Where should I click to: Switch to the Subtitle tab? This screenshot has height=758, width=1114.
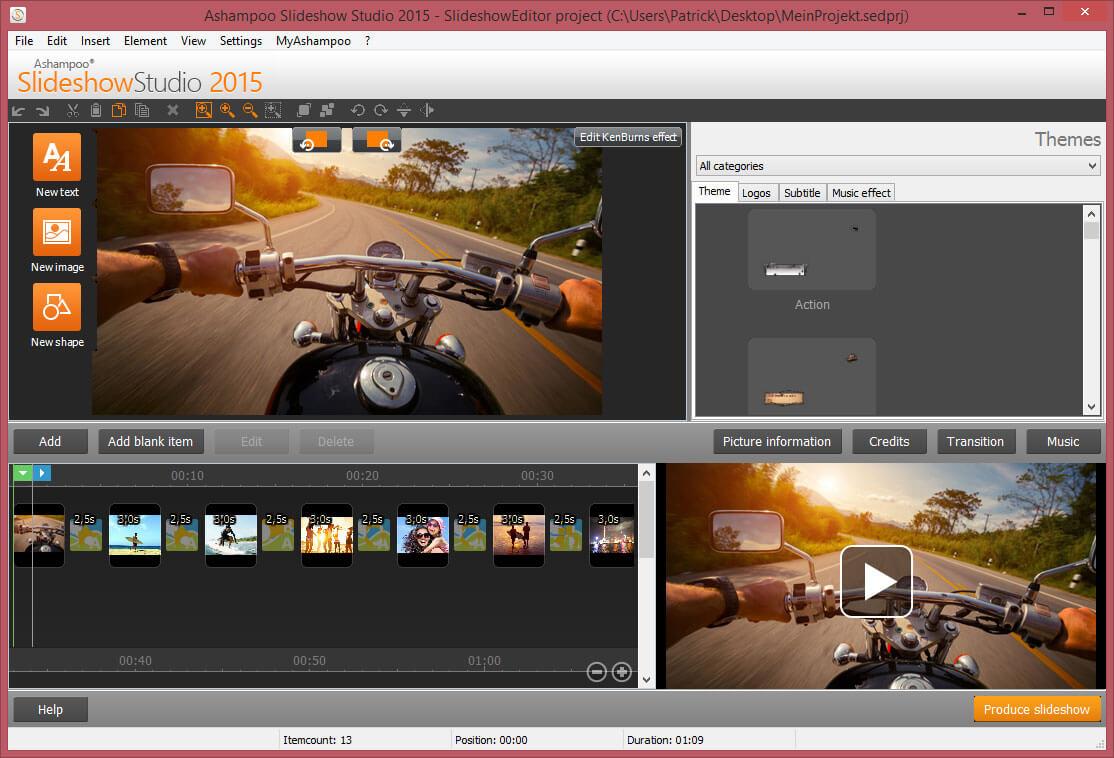(802, 193)
